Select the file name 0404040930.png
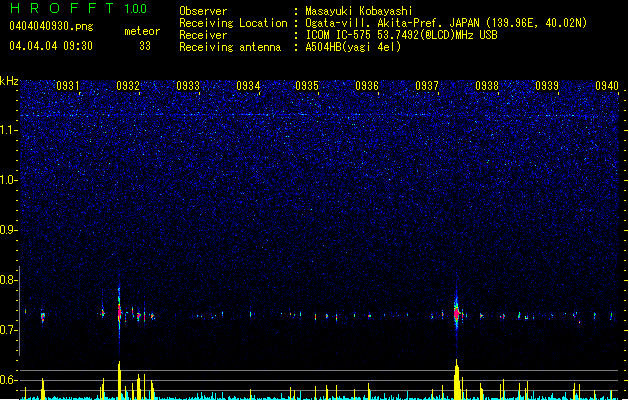 tap(51, 26)
